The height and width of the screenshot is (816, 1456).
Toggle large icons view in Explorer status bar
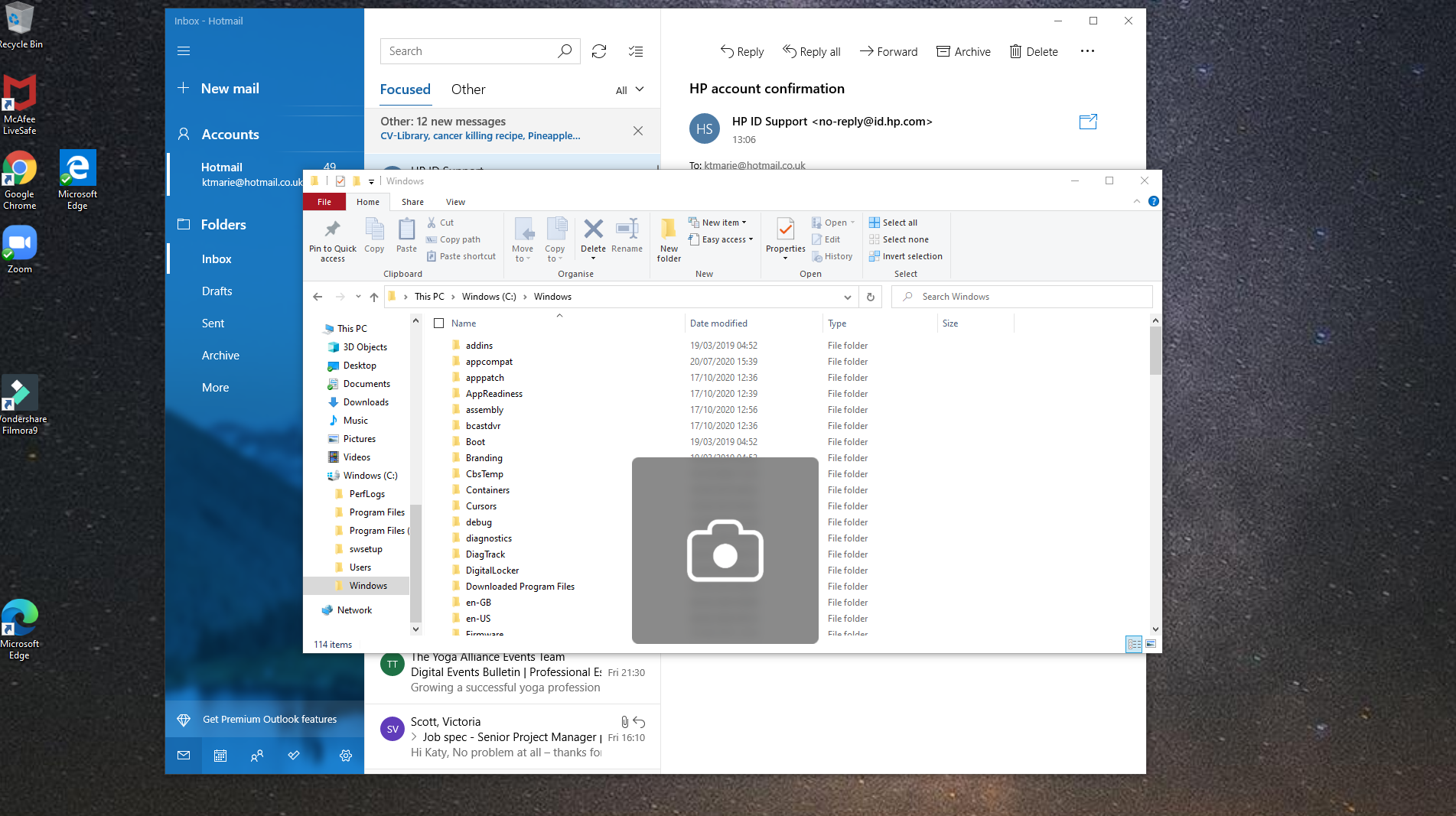tap(1151, 645)
